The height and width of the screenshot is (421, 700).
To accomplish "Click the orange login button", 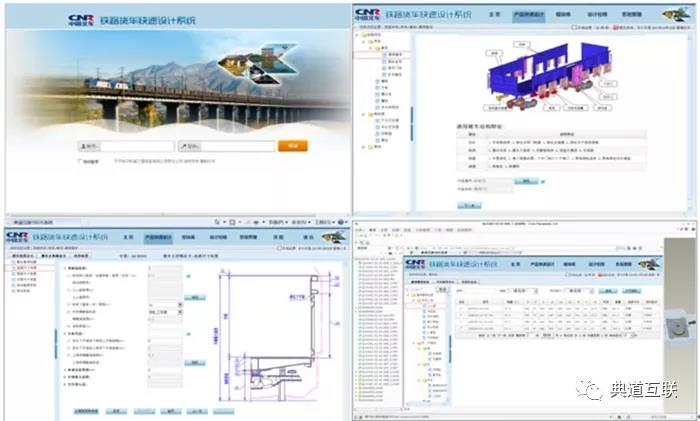I will pyautogui.click(x=293, y=146).
